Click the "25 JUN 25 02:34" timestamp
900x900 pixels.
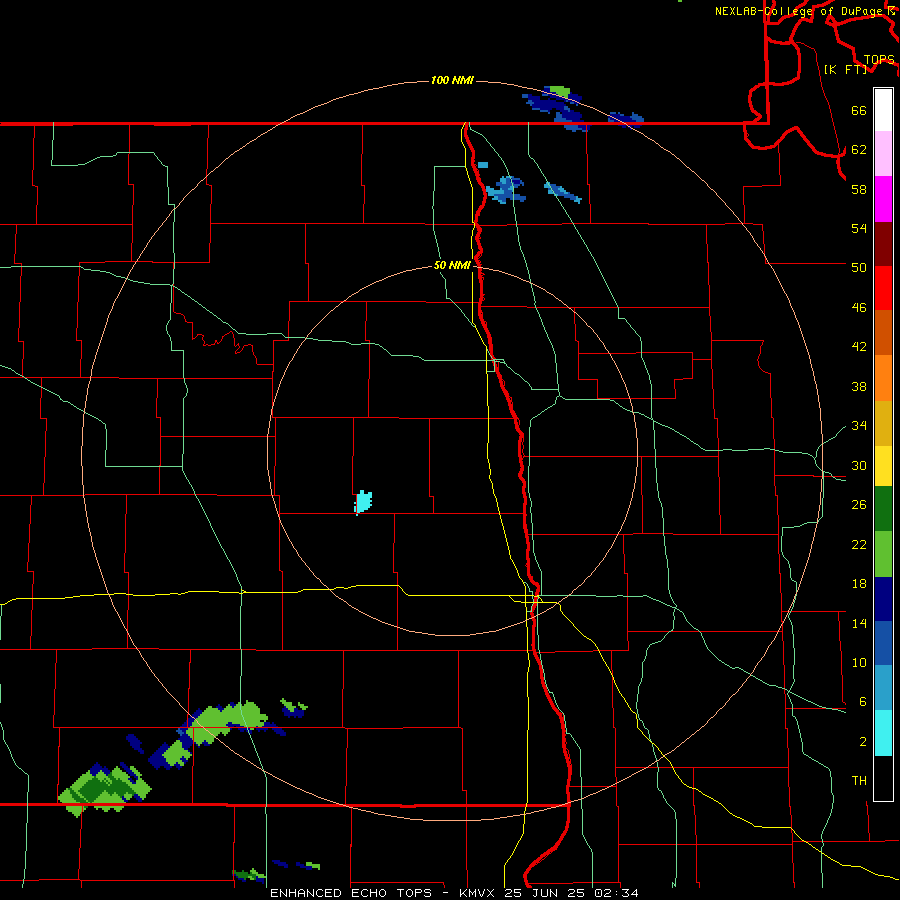pyautogui.click(x=572, y=893)
